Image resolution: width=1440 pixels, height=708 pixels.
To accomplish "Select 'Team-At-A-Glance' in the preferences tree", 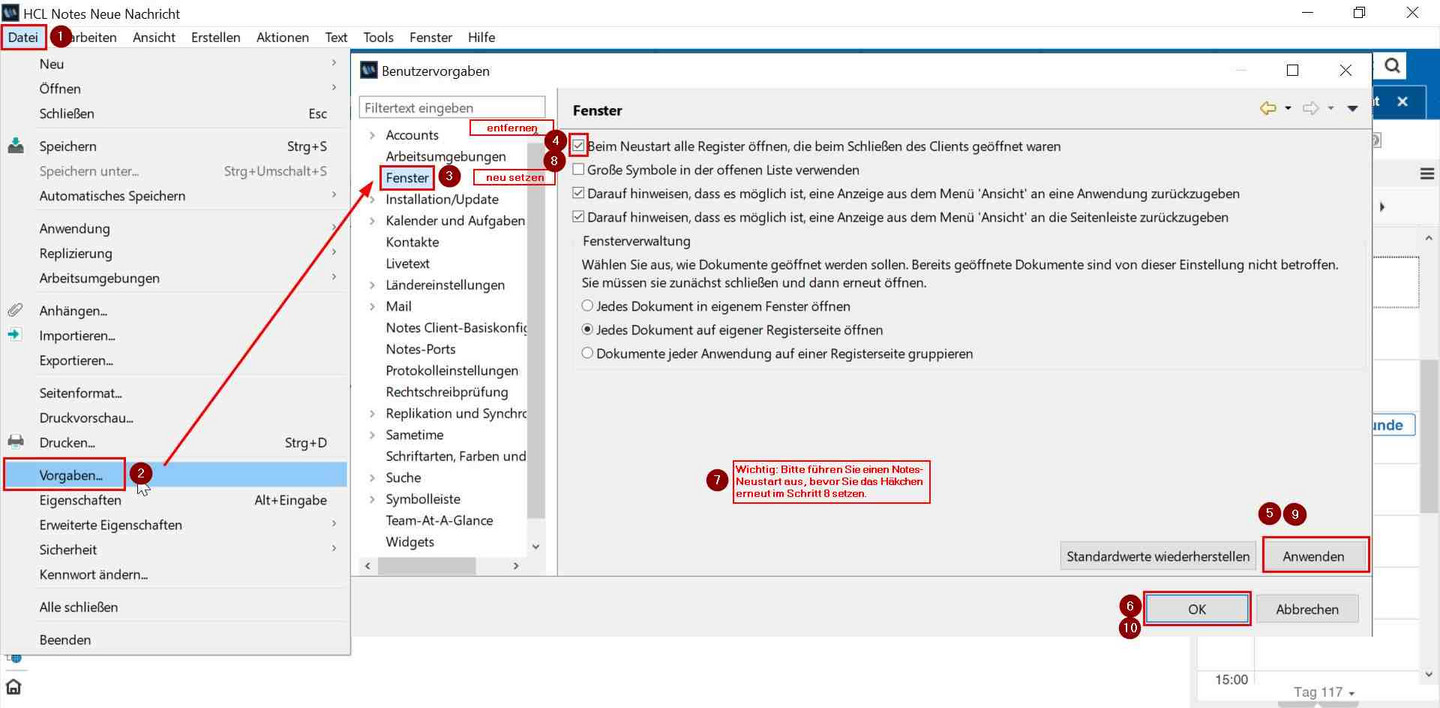I will pyautogui.click(x=440, y=520).
